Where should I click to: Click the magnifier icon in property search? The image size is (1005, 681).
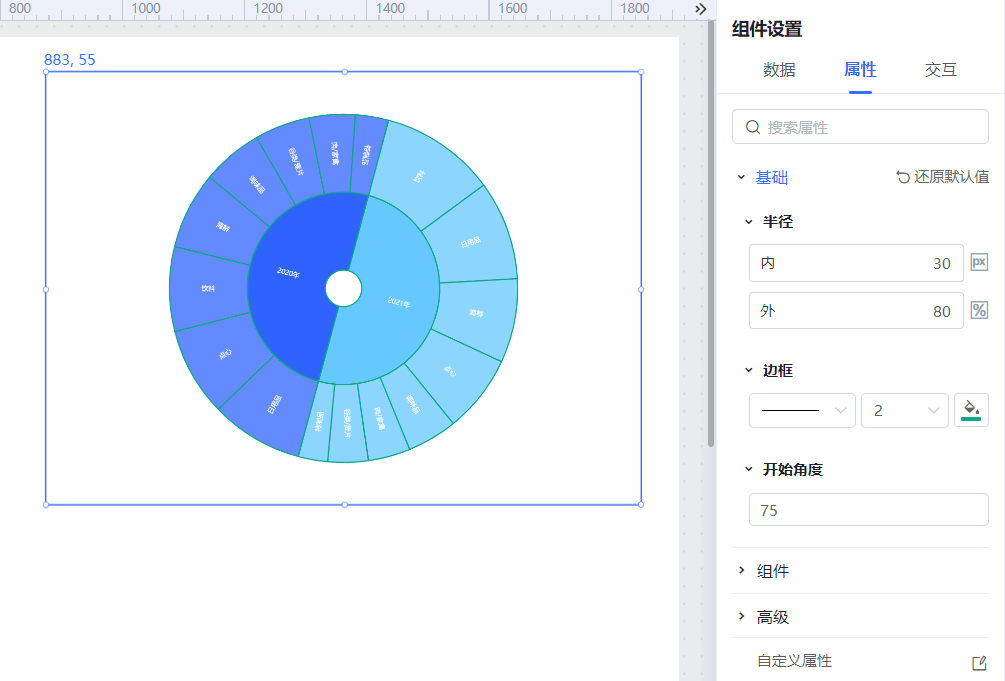tap(753, 127)
